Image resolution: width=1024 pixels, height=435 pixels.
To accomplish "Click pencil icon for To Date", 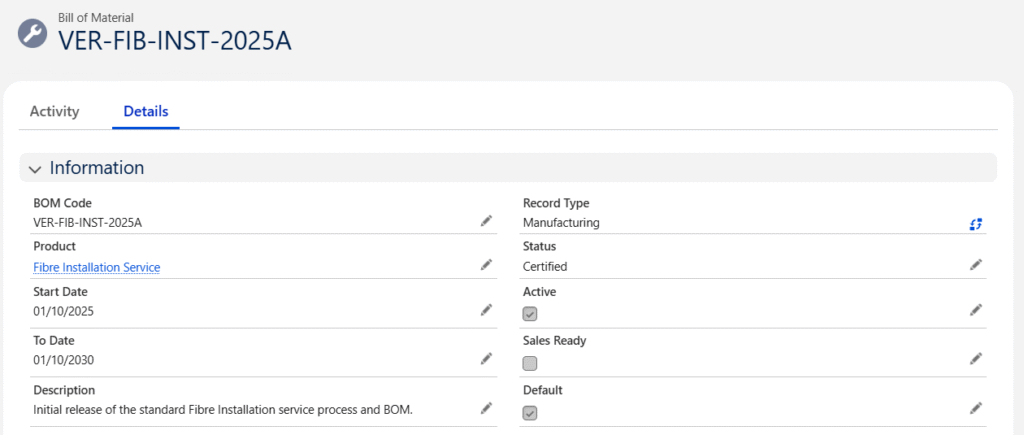I will [x=486, y=358].
